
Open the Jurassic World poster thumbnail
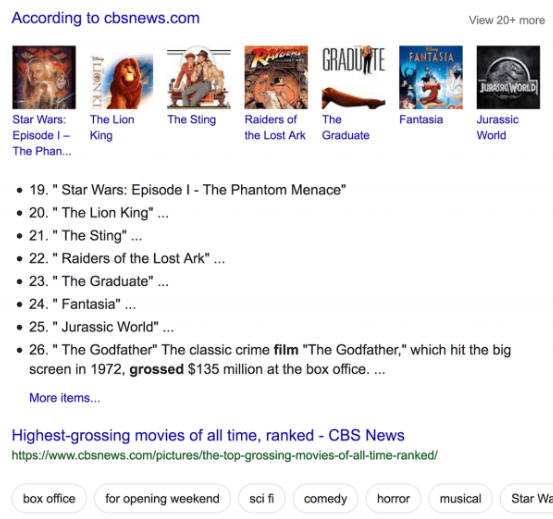[x=508, y=77]
